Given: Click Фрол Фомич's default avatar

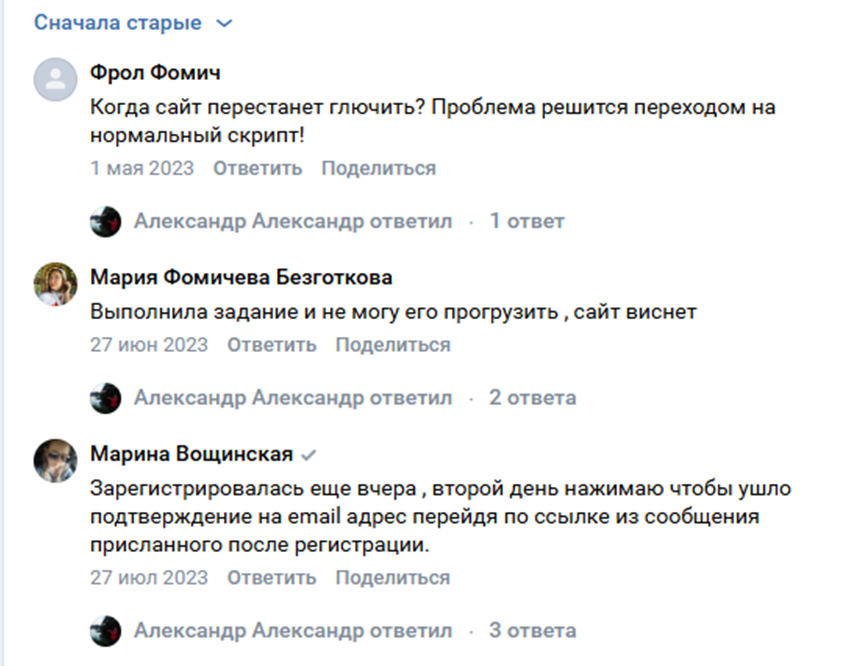Looking at the screenshot, I should (55, 79).
